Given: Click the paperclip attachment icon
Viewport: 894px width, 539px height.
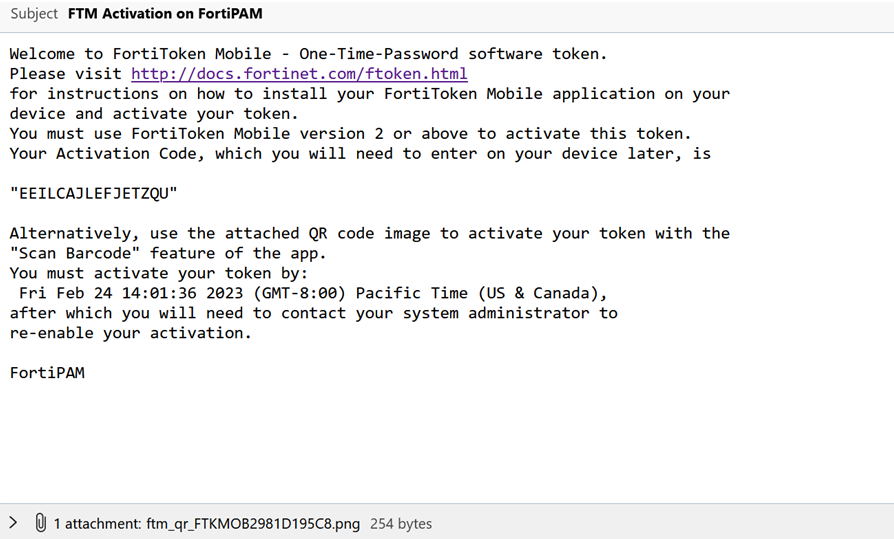Looking at the screenshot, I should (x=40, y=523).
